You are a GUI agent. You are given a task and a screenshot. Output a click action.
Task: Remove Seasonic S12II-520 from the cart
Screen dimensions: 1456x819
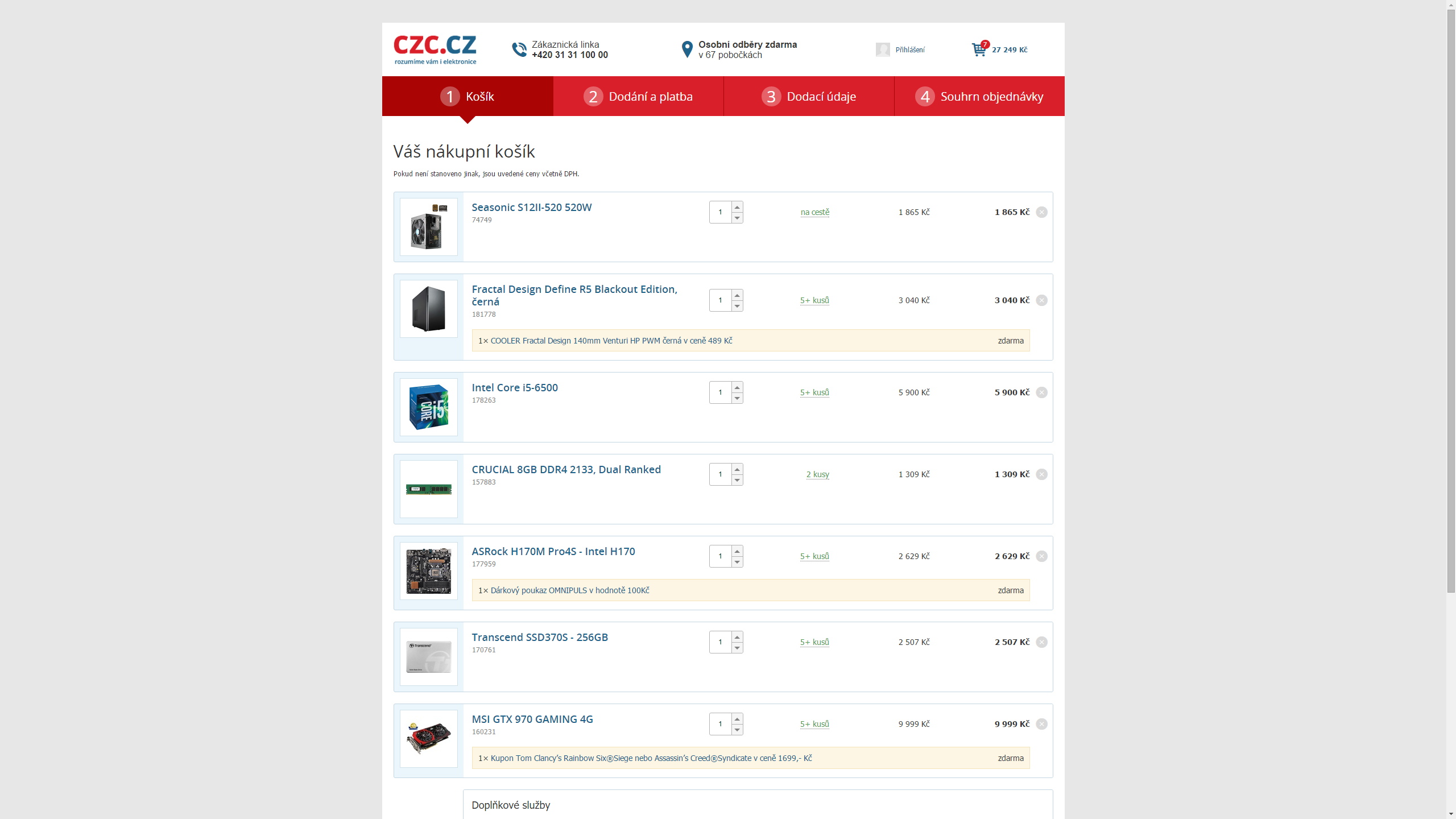(1041, 212)
